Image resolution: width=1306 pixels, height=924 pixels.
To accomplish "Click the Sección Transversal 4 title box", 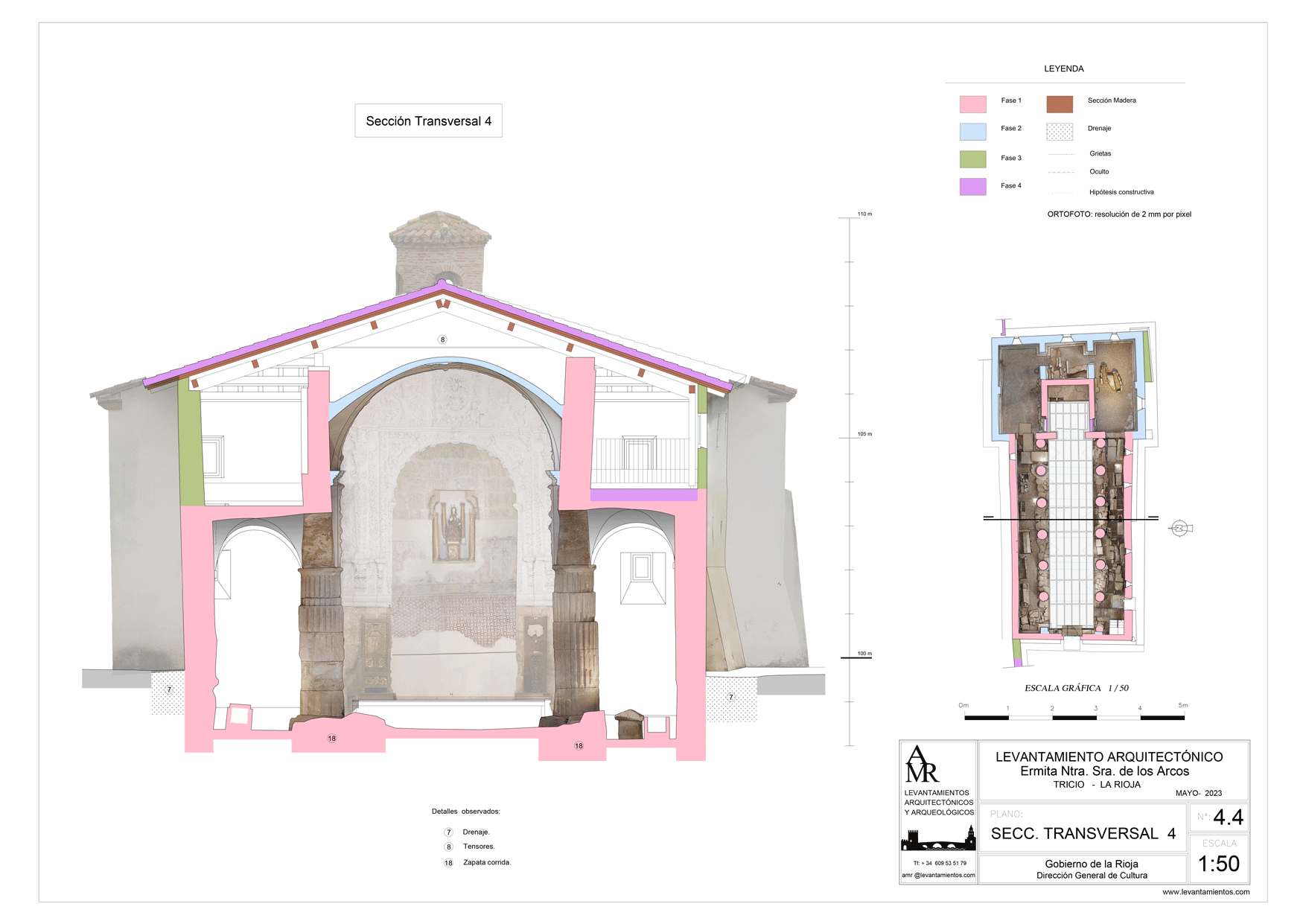I will point(428,121).
